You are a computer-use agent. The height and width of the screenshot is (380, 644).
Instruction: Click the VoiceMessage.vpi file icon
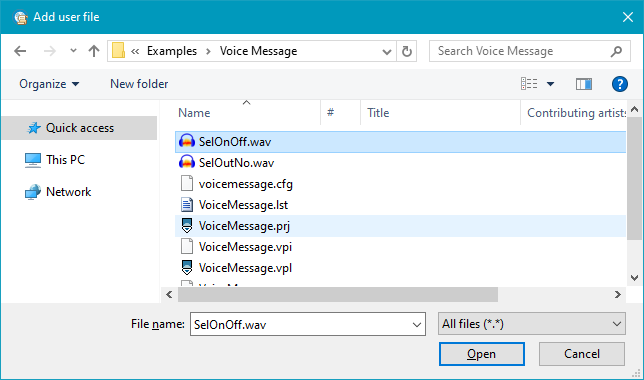(x=187, y=246)
